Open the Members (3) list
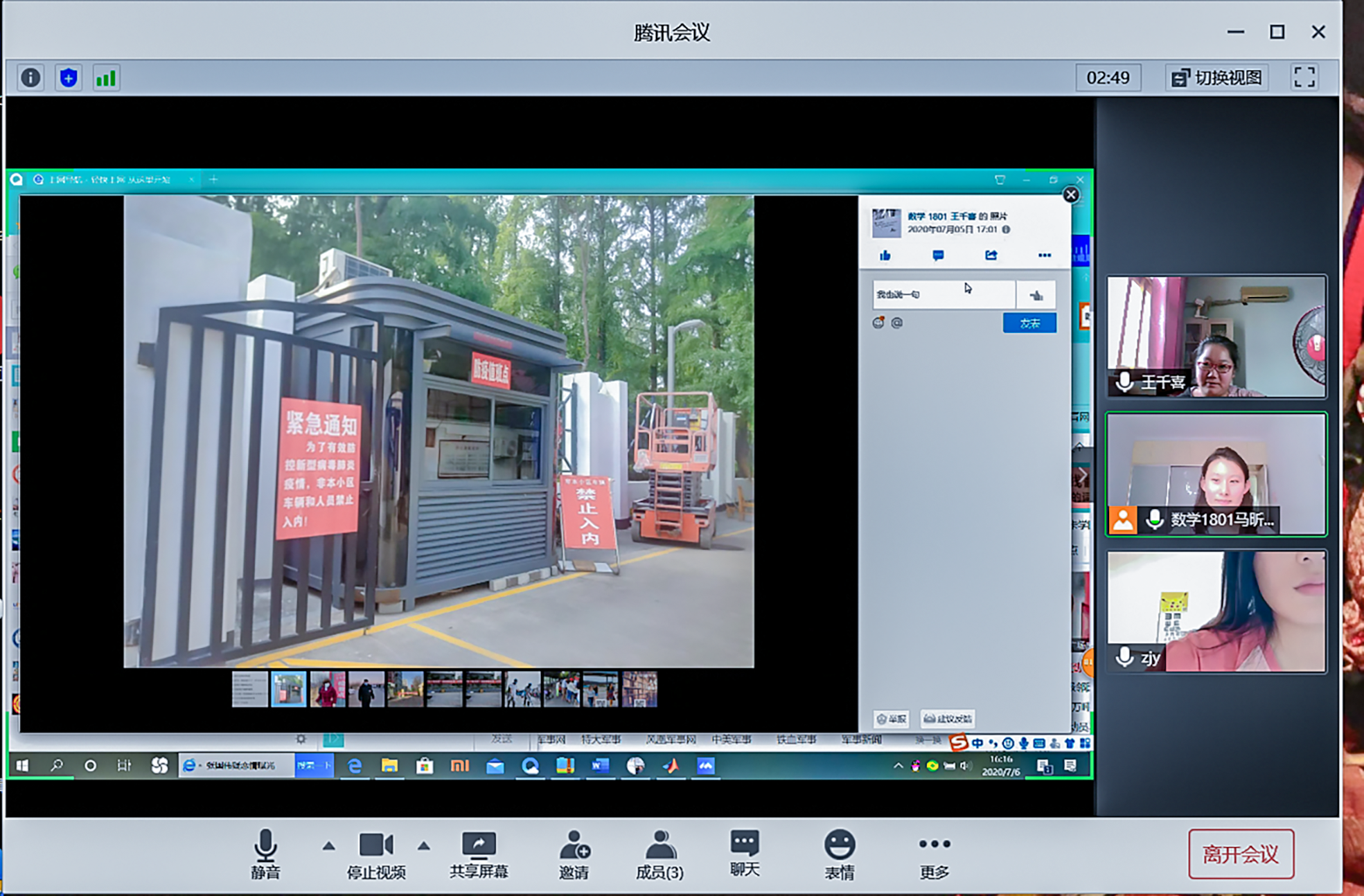 659,854
